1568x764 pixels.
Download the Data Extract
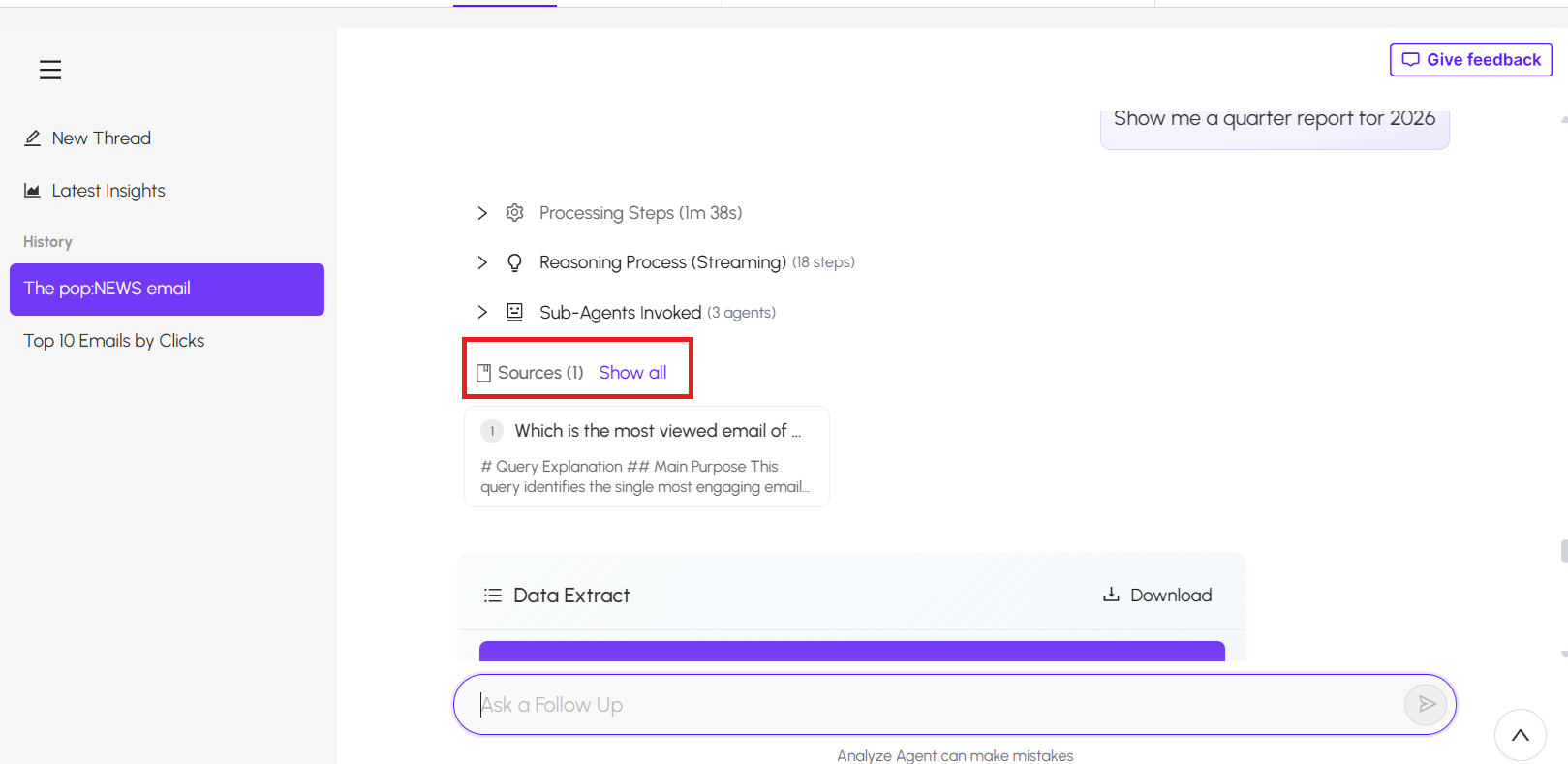pos(1157,595)
